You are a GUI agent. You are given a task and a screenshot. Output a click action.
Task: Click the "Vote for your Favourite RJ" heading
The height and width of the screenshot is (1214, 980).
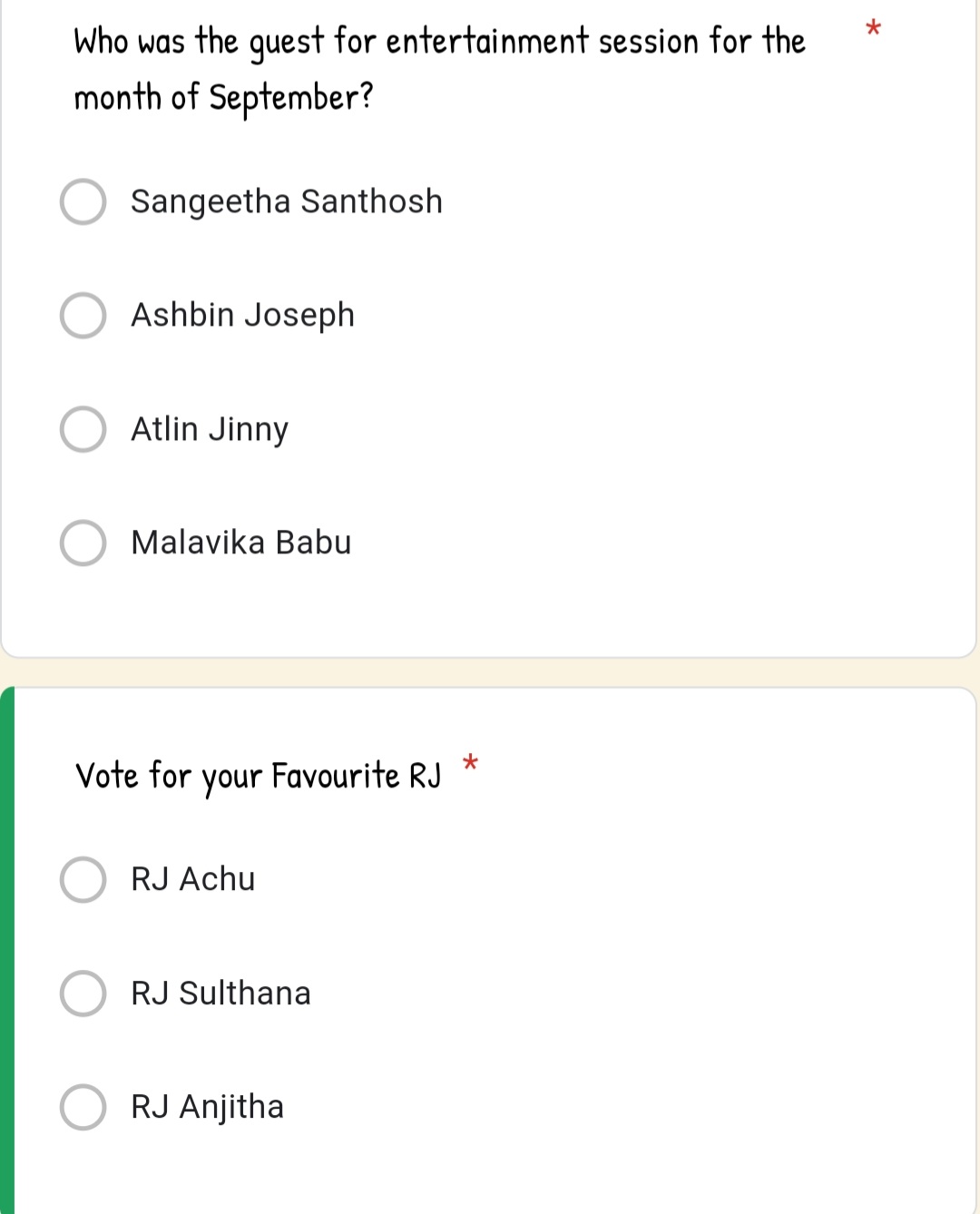pos(258,777)
